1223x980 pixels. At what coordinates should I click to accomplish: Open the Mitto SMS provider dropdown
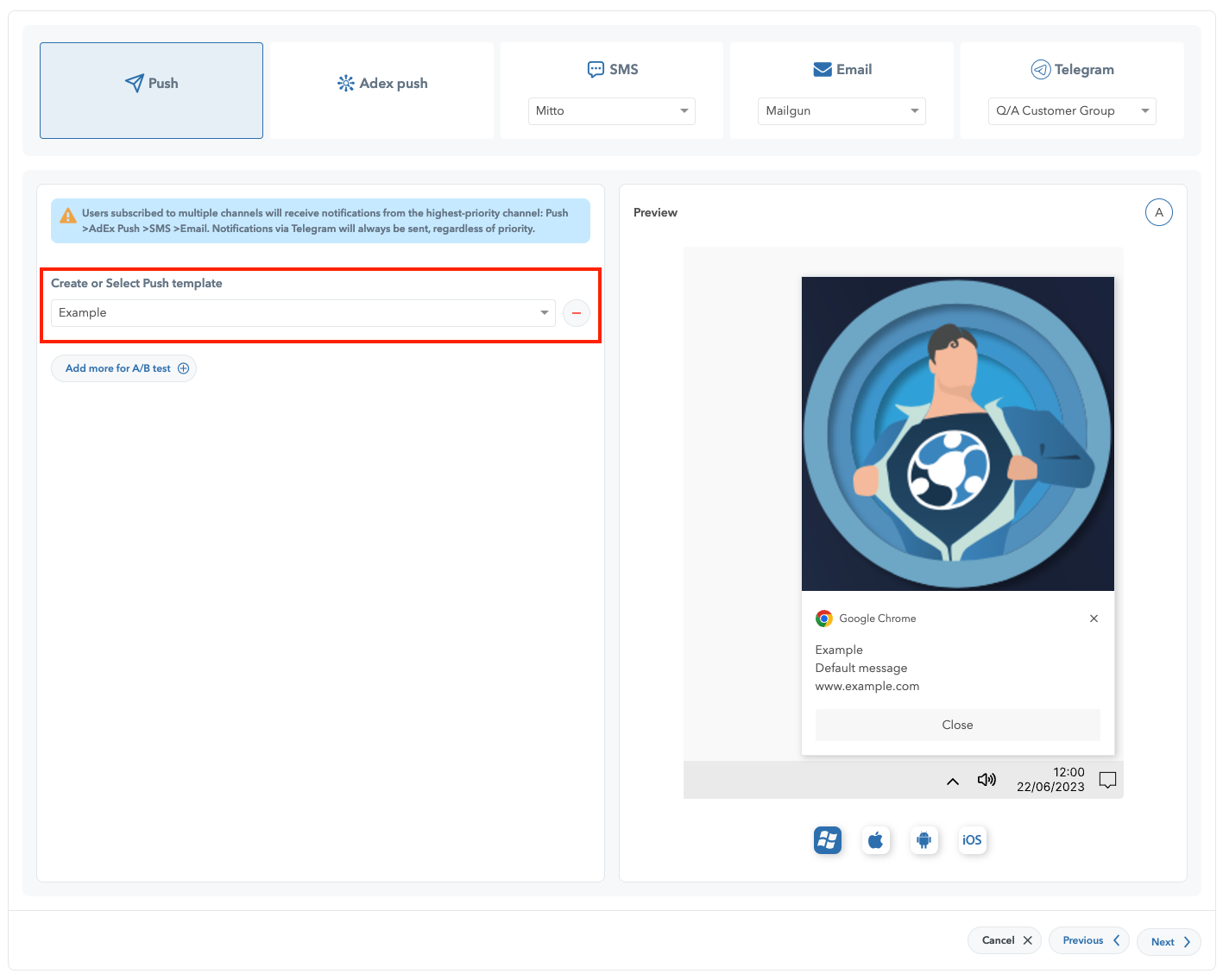(611, 110)
